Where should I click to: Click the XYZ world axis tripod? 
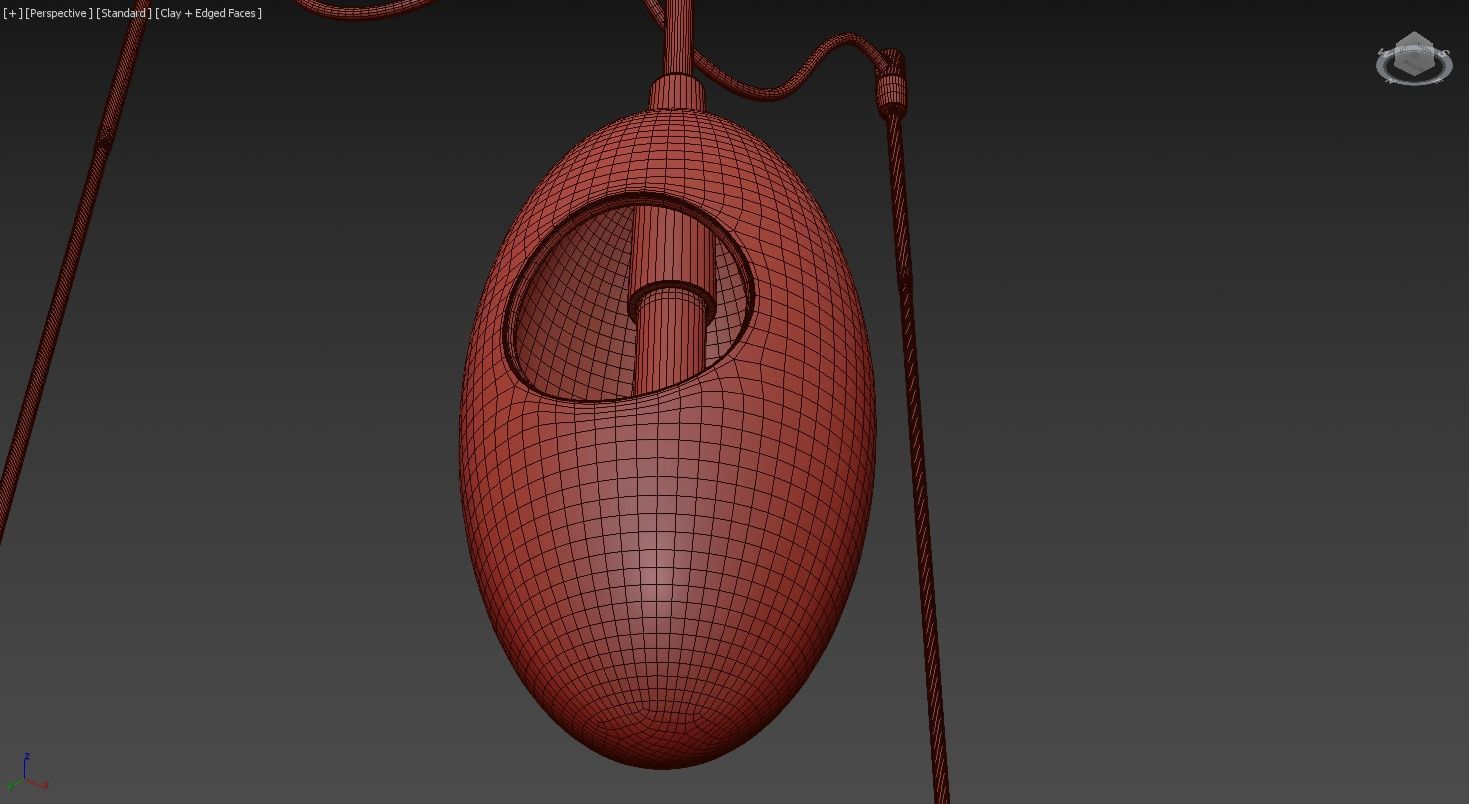coord(27,773)
